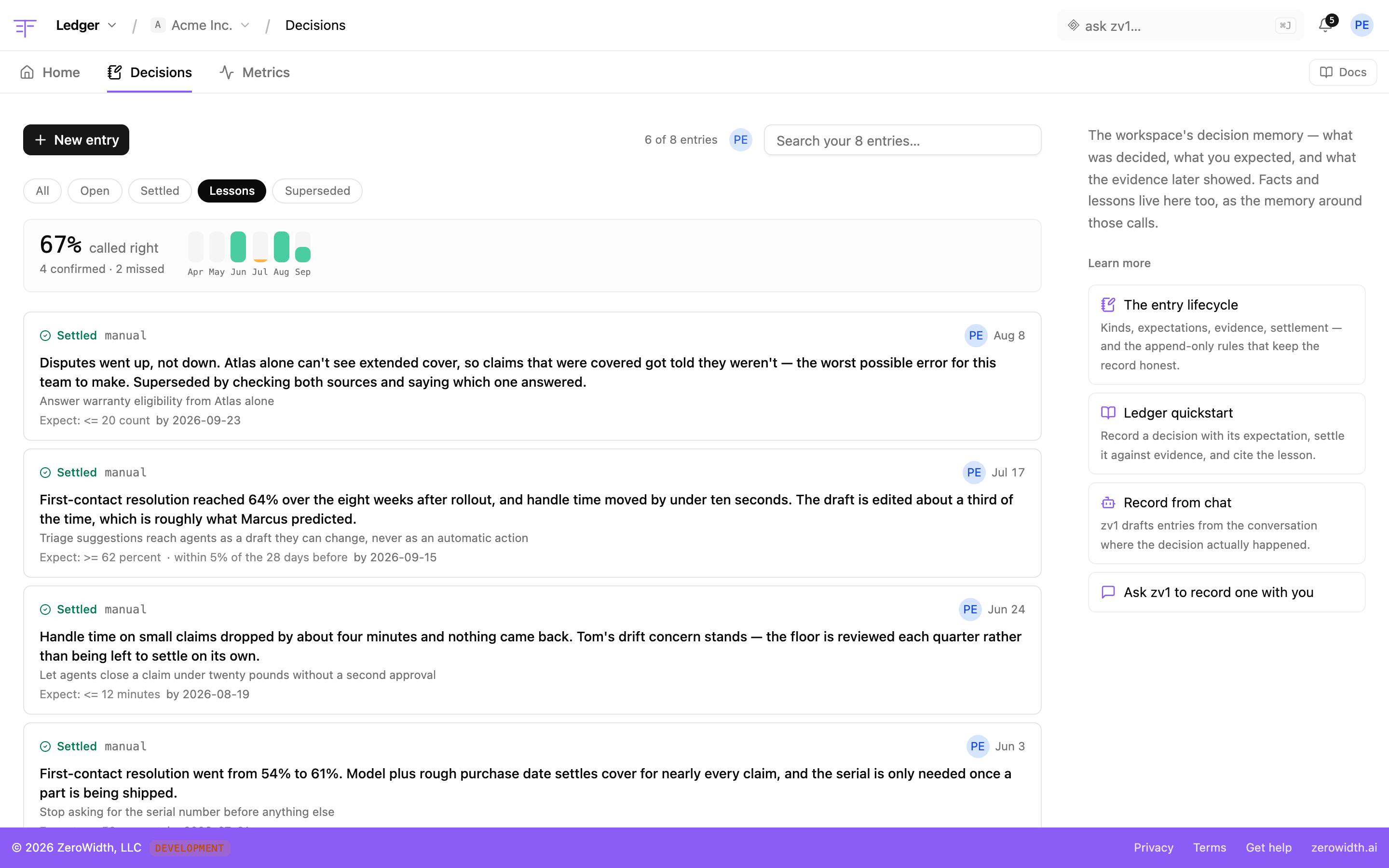Viewport: 1389px width, 868px height.
Task: Click the Acme Inc. 'A' avatar icon
Action: point(158,25)
